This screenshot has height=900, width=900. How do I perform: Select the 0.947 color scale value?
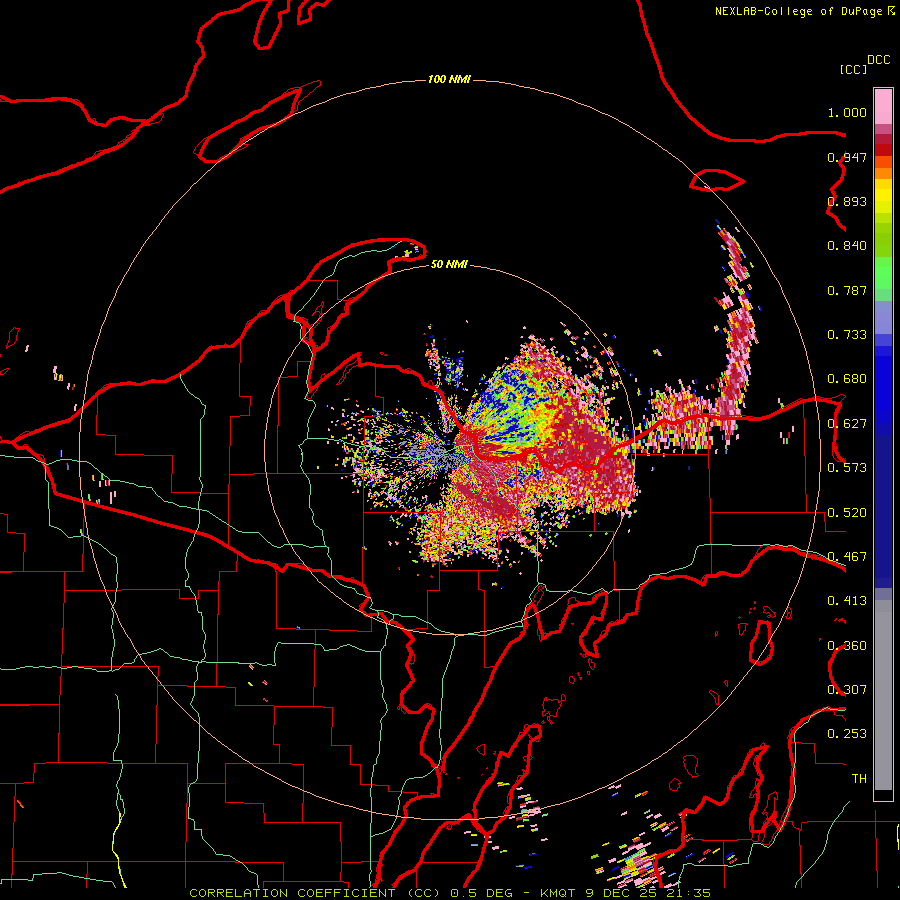pos(847,157)
